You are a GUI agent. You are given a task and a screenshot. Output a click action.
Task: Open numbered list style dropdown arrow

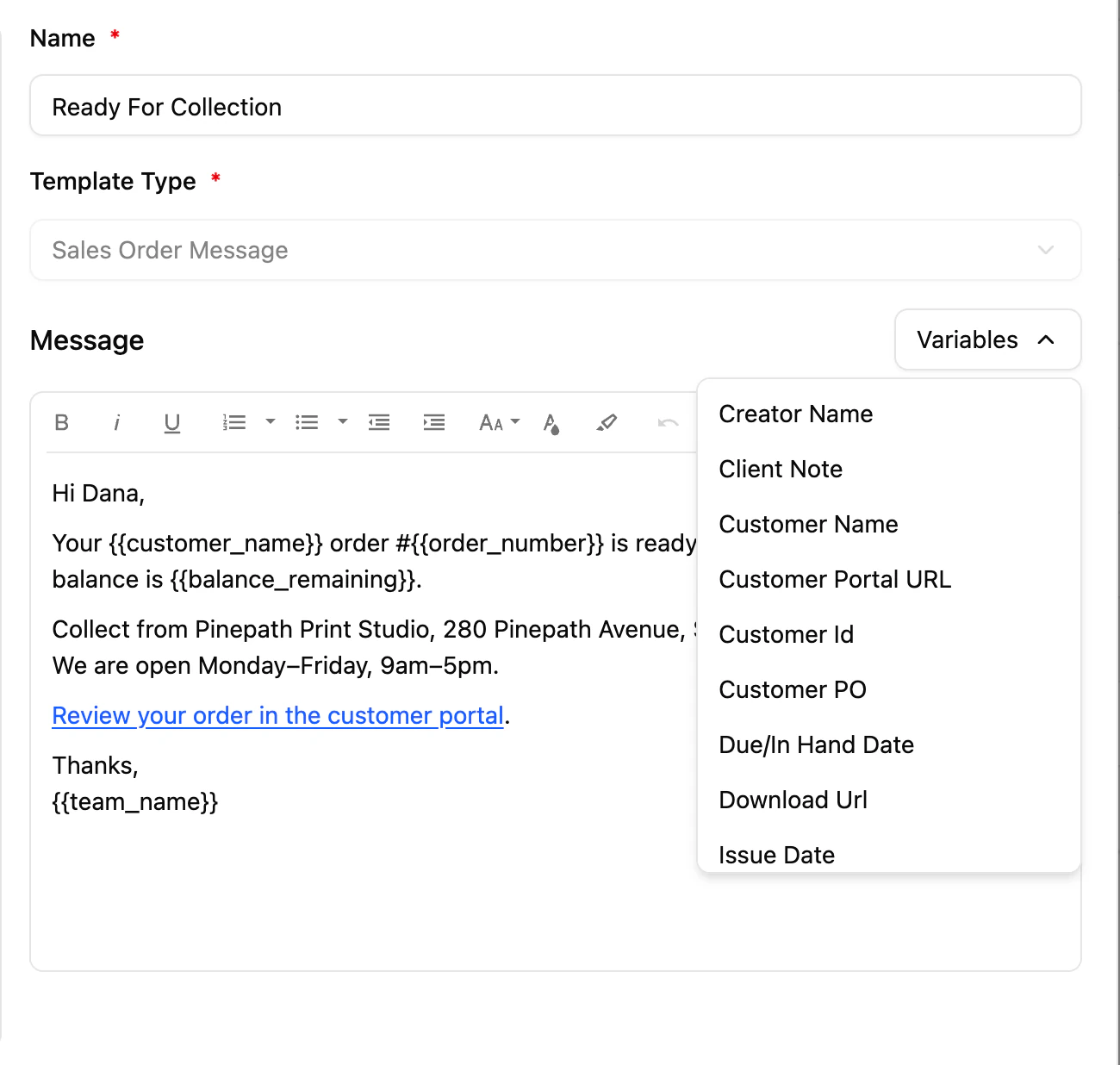[x=270, y=422]
